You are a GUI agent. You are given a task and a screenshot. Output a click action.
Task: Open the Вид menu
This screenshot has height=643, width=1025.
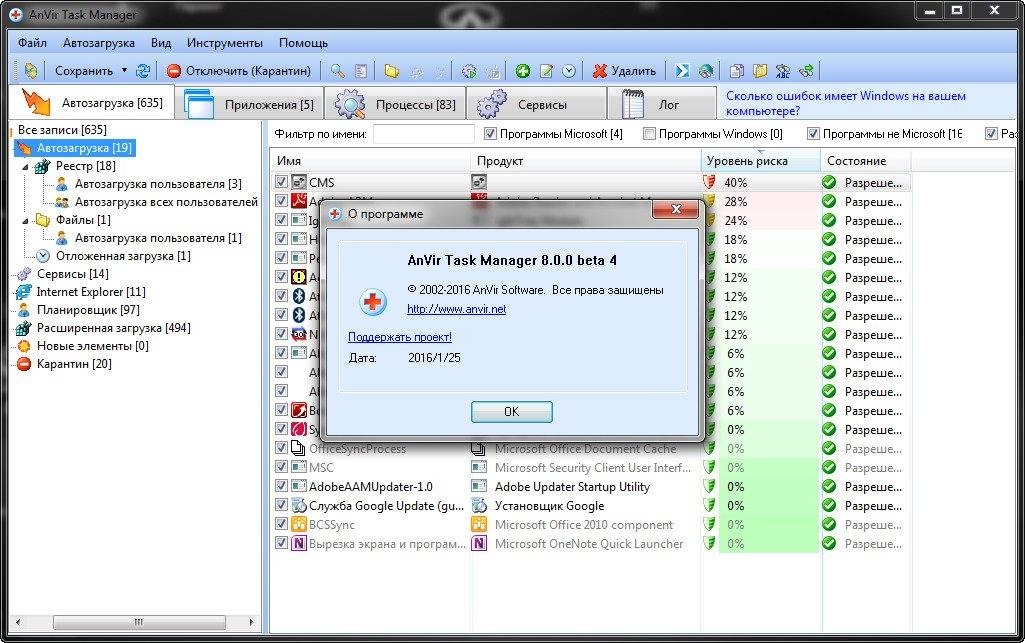[161, 43]
